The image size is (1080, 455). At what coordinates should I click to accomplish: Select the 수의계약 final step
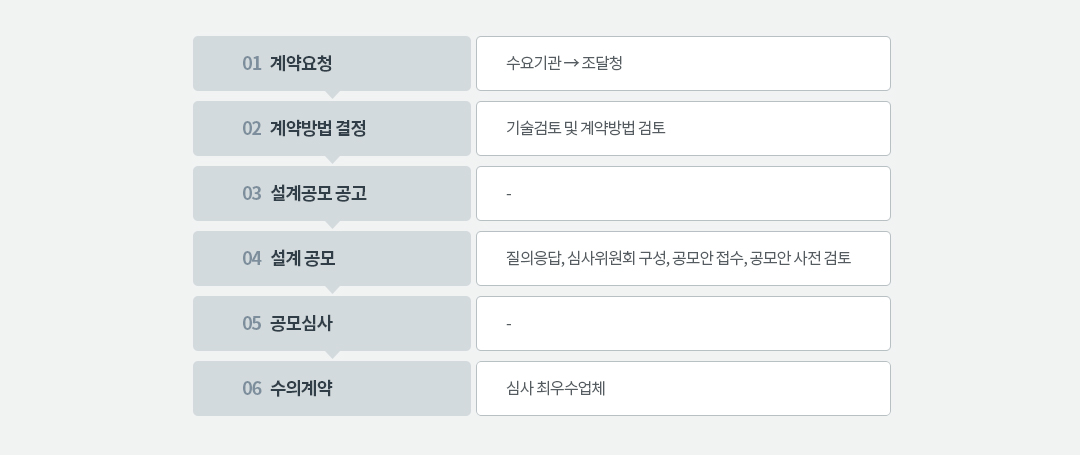click(x=332, y=389)
